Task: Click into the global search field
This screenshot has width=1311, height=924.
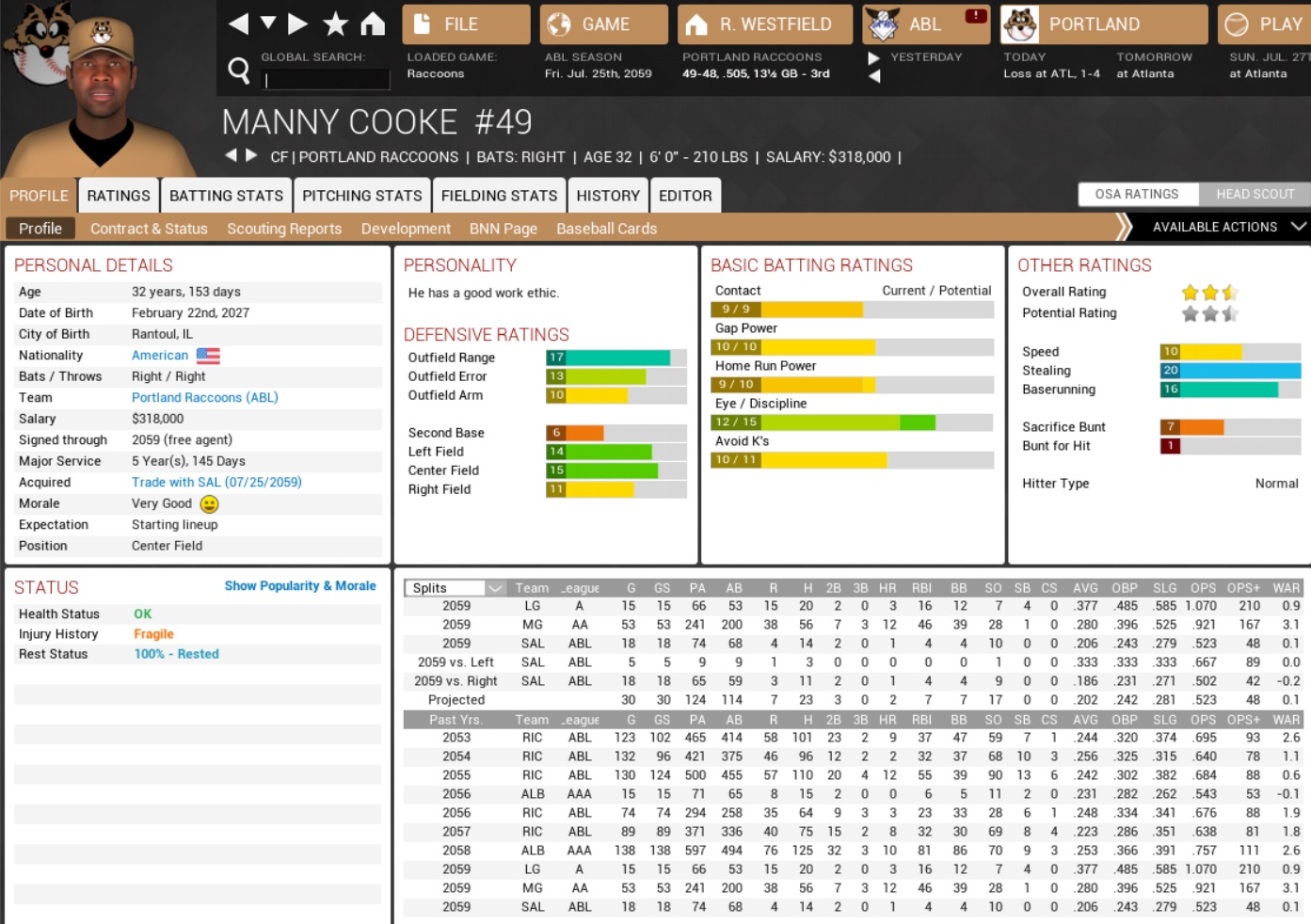Action: tap(325, 80)
